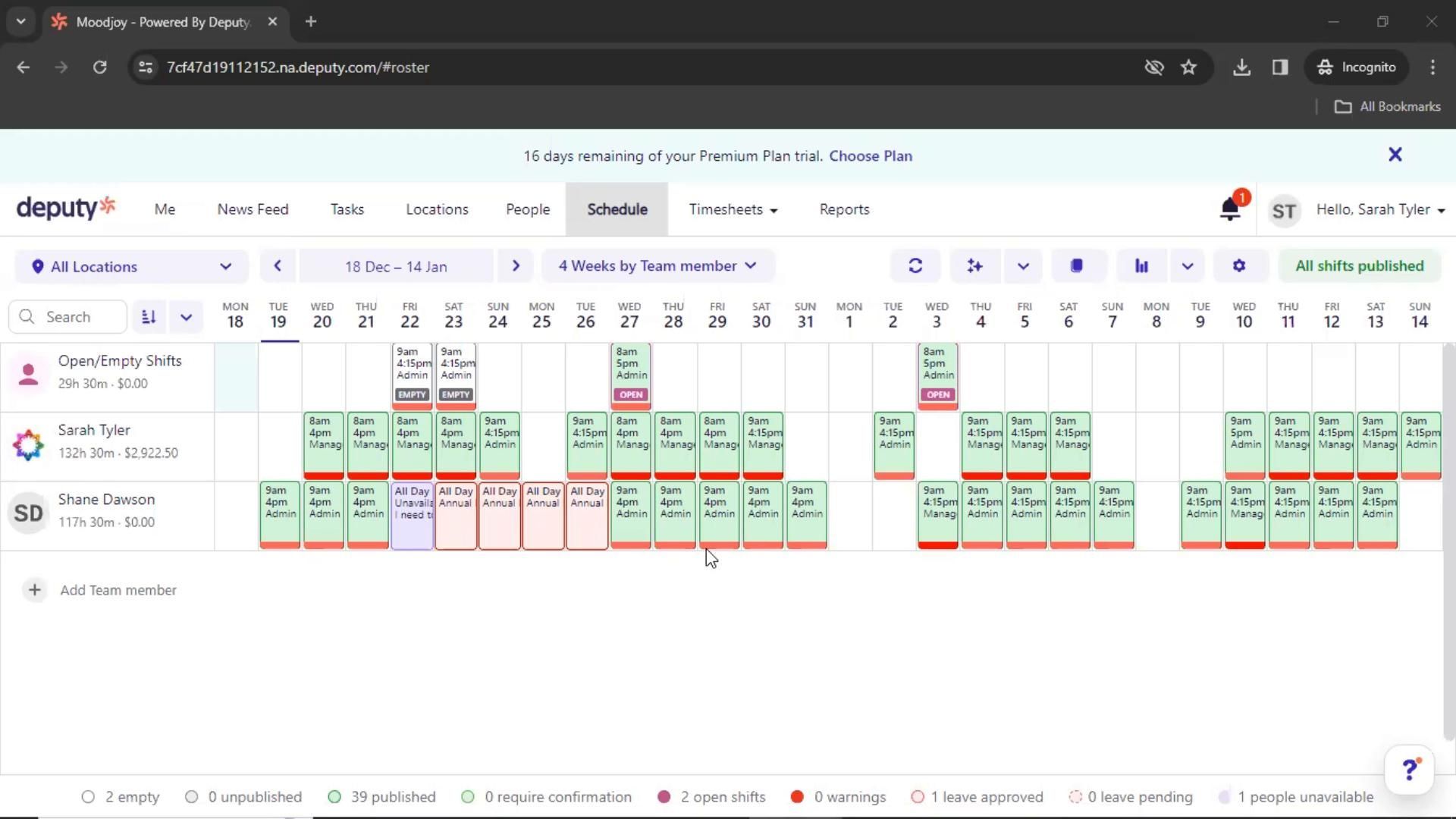Screen dimensions: 1456x819
Task: Open the help question mark bubble
Action: 1409,770
